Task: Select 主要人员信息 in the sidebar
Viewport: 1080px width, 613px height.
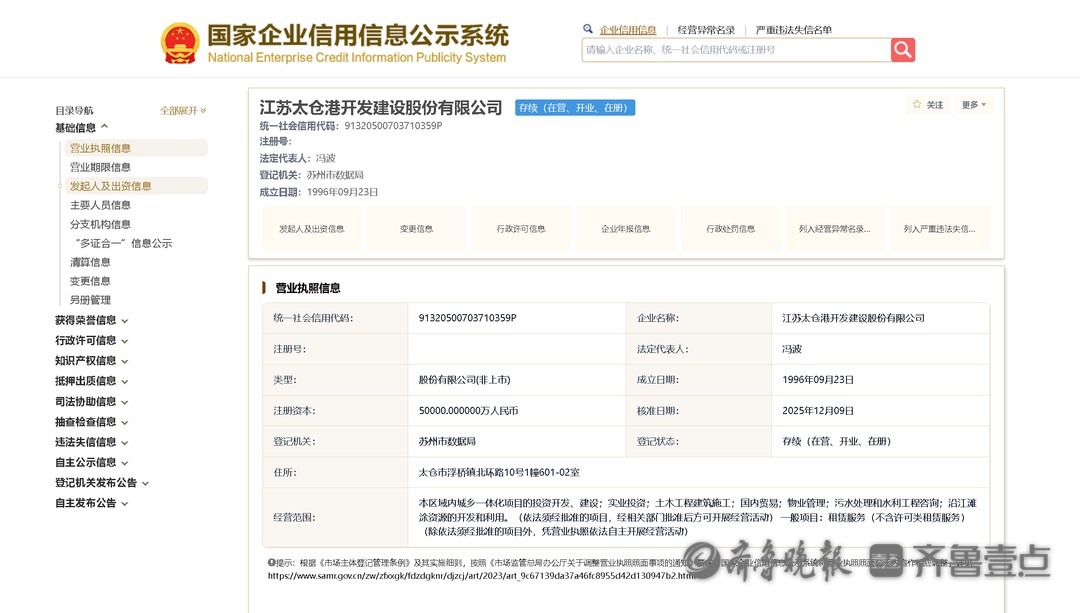Action: [100, 205]
